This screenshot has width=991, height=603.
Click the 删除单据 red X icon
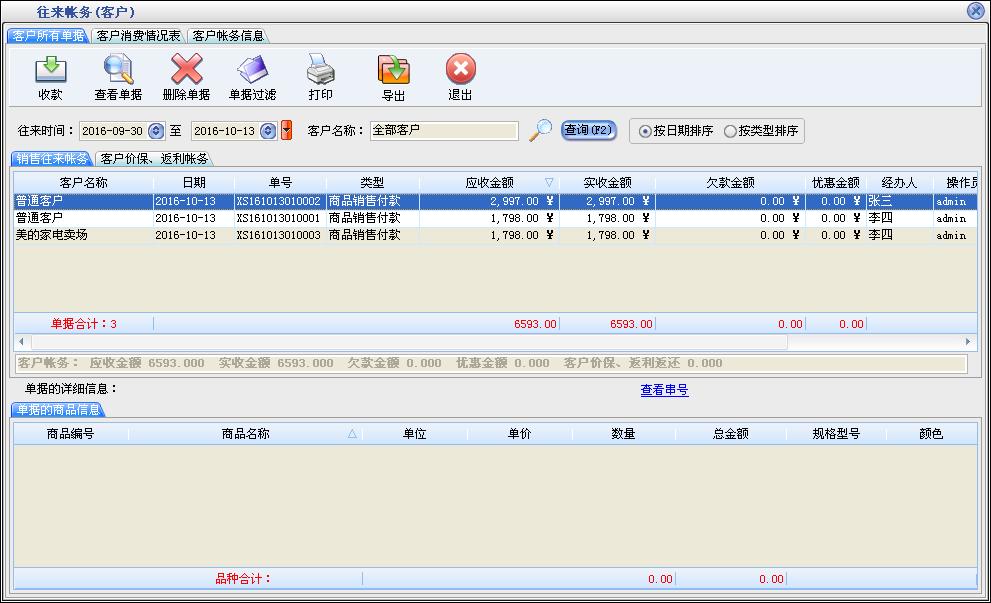tap(186, 71)
